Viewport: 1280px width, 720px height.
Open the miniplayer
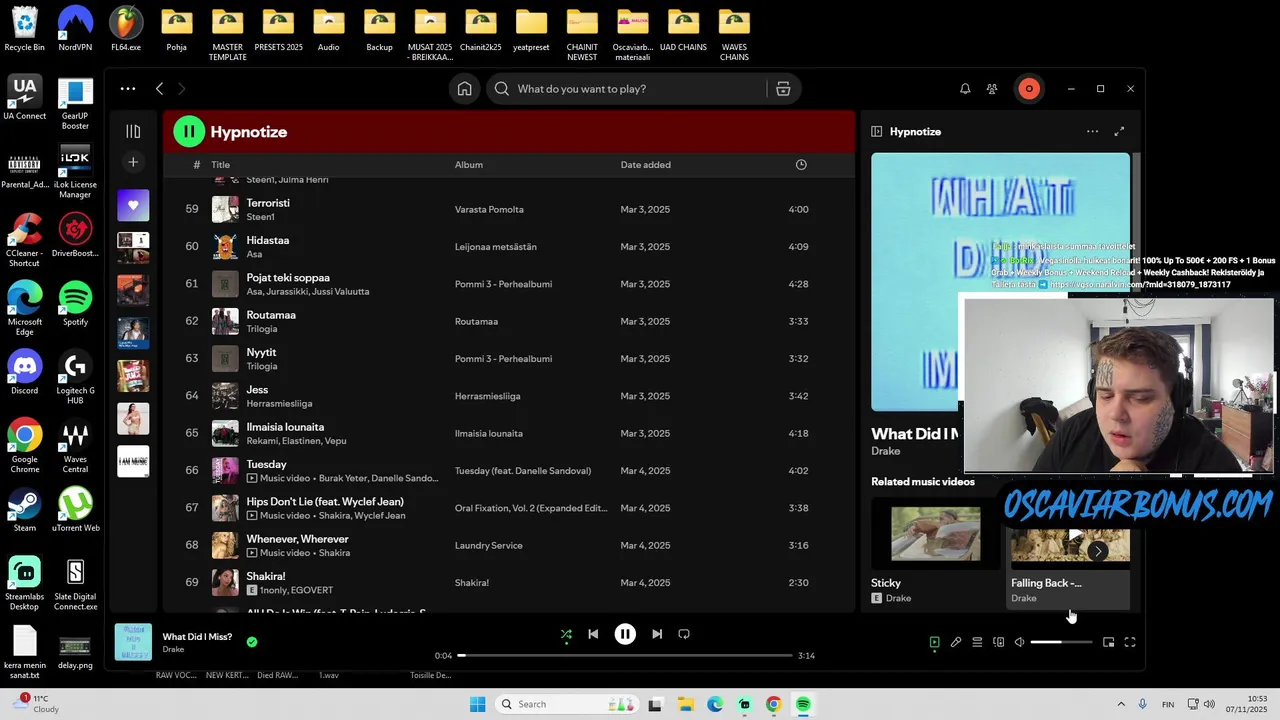point(1108,642)
